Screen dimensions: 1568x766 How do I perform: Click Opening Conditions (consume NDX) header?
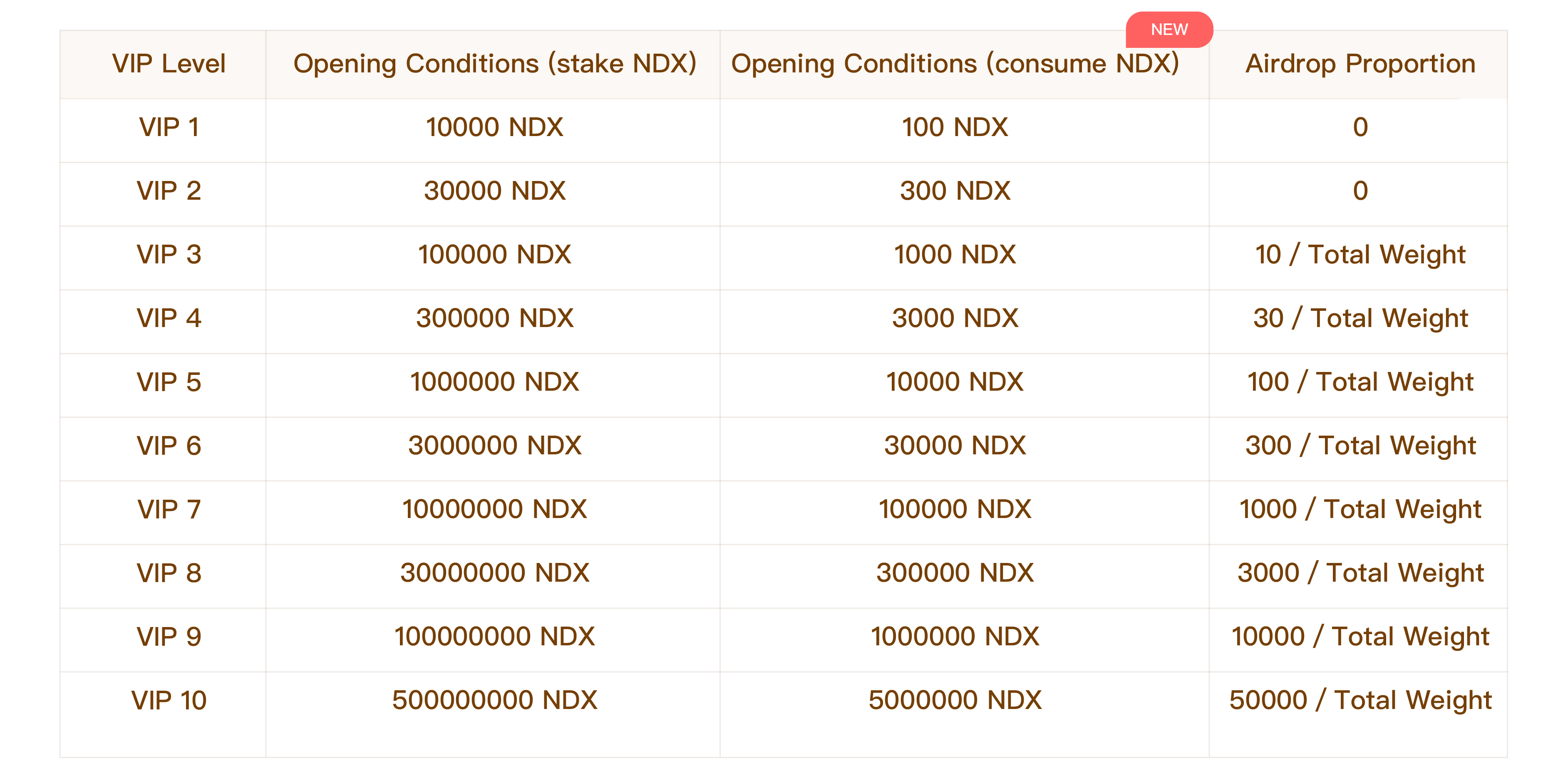click(955, 64)
